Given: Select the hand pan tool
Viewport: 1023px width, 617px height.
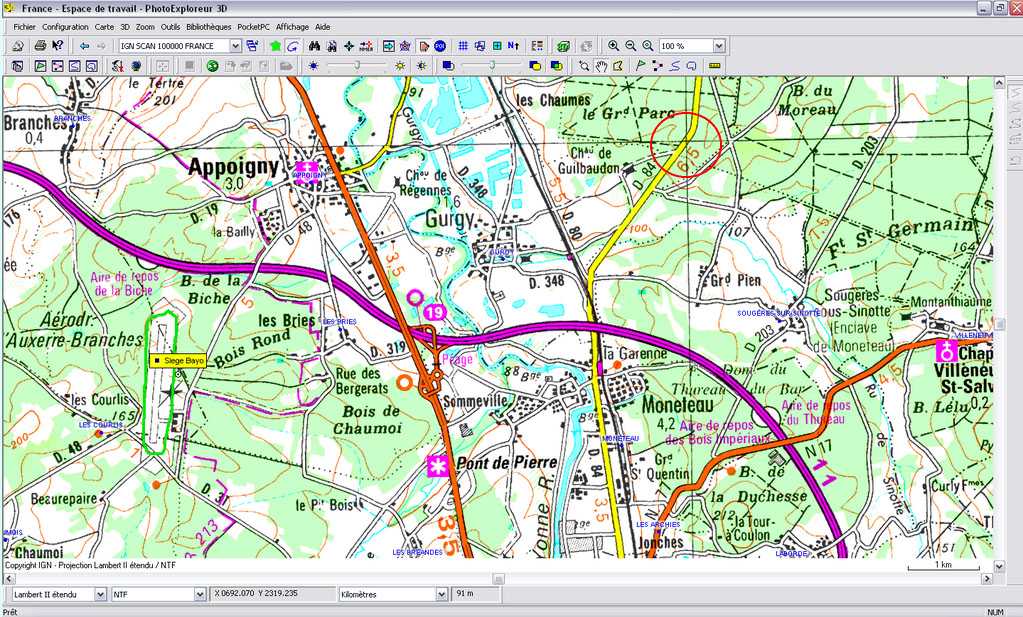Looking at the screenshot, I should tap(601, 65).
